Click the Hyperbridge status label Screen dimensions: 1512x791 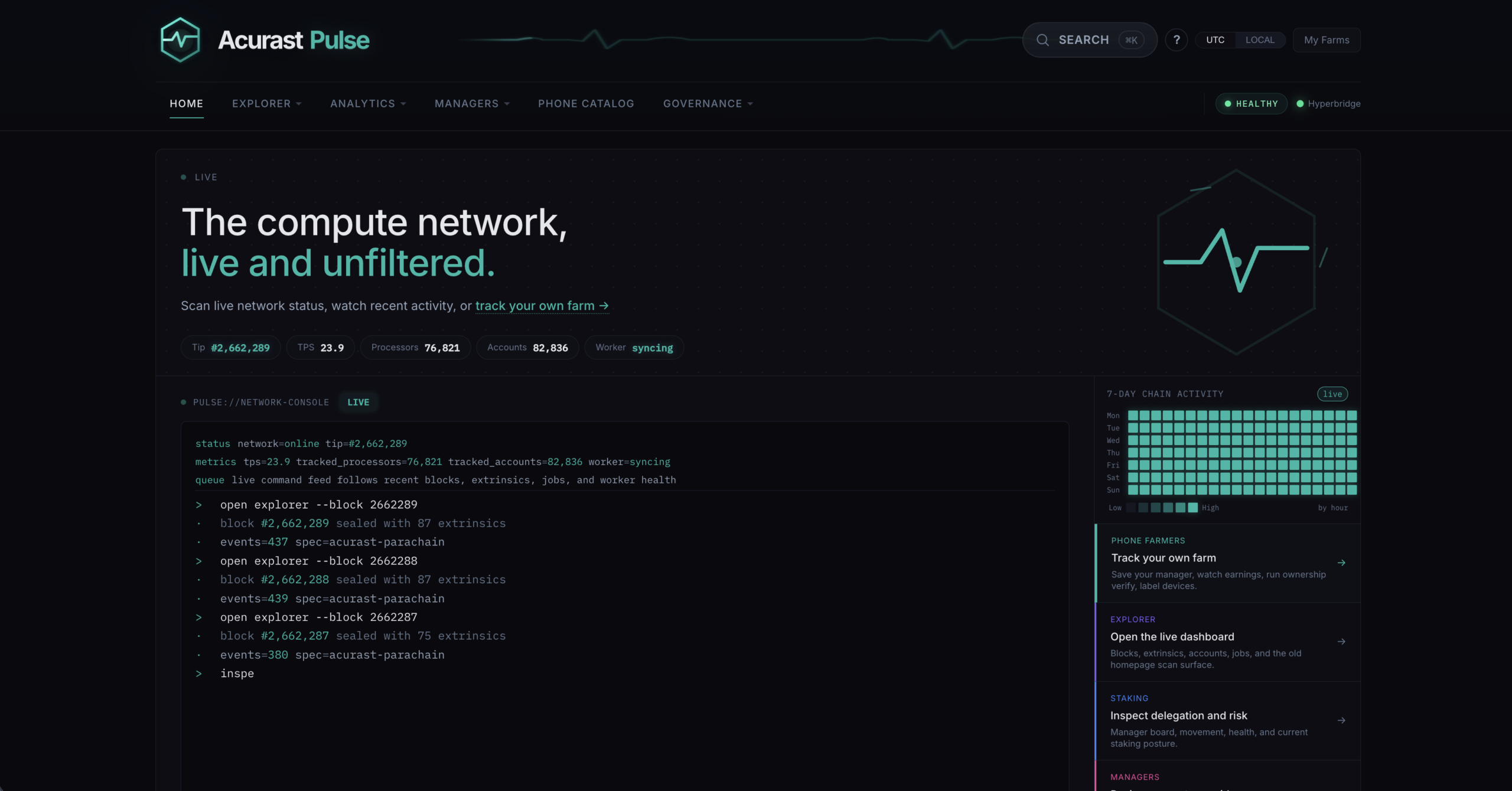point(1334,103)
